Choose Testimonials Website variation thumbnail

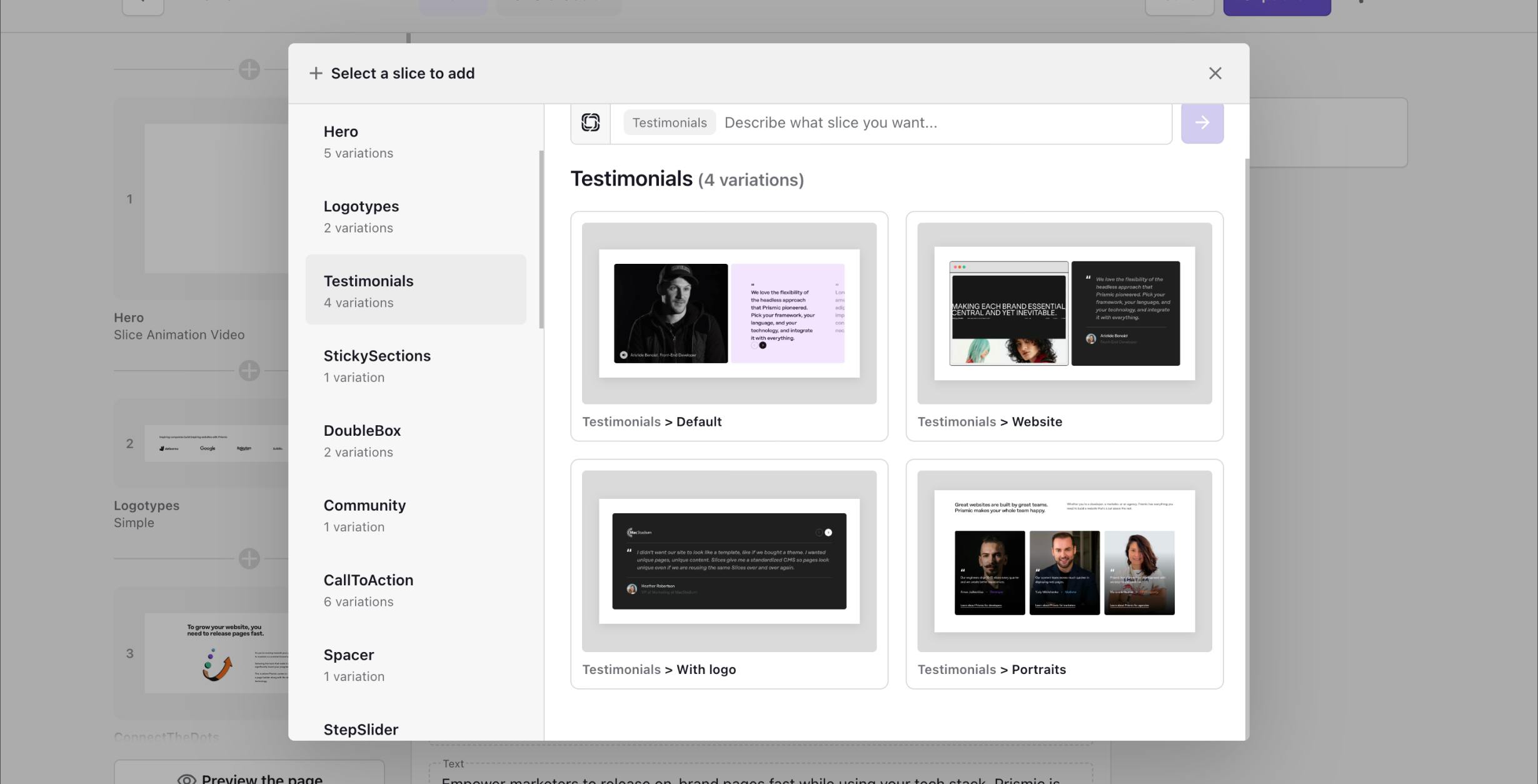coord(1064,313)
